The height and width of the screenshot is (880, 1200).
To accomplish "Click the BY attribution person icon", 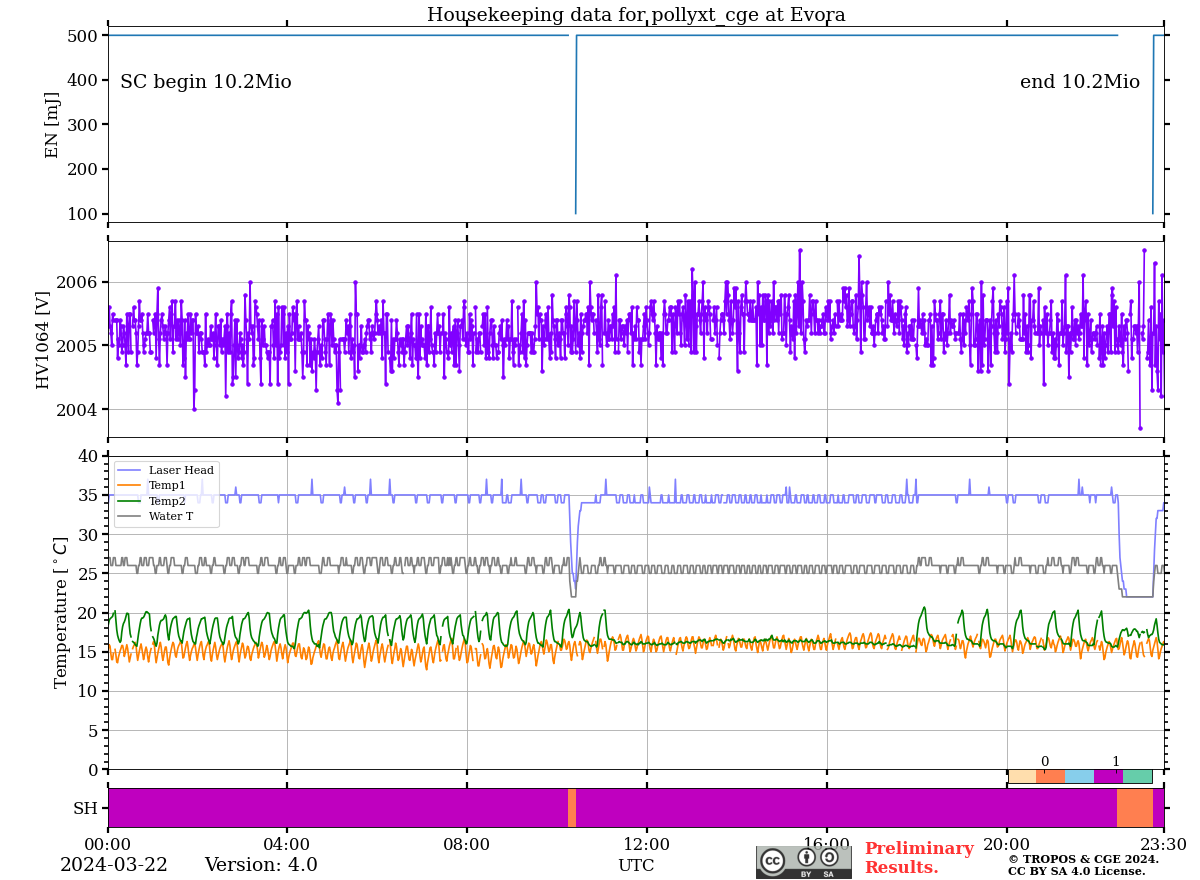I will point(806,857).
